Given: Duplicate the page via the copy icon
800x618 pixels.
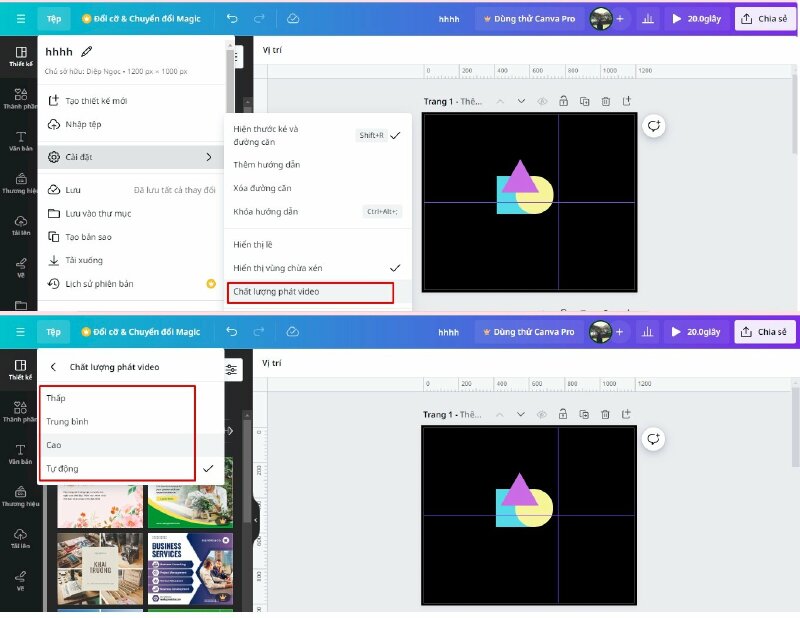Looking at the screenshot, I should point(584,102).
